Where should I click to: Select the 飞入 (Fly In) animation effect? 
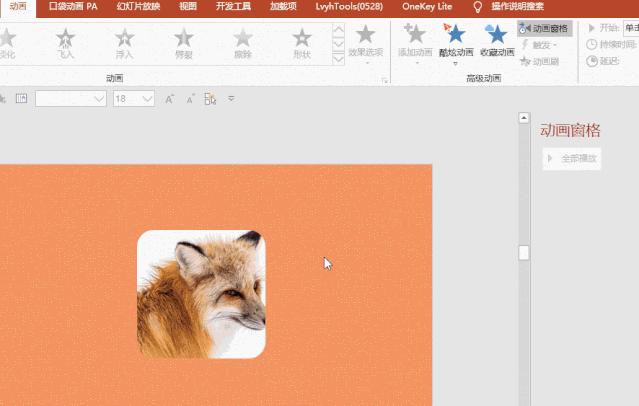tap(66, 43)
